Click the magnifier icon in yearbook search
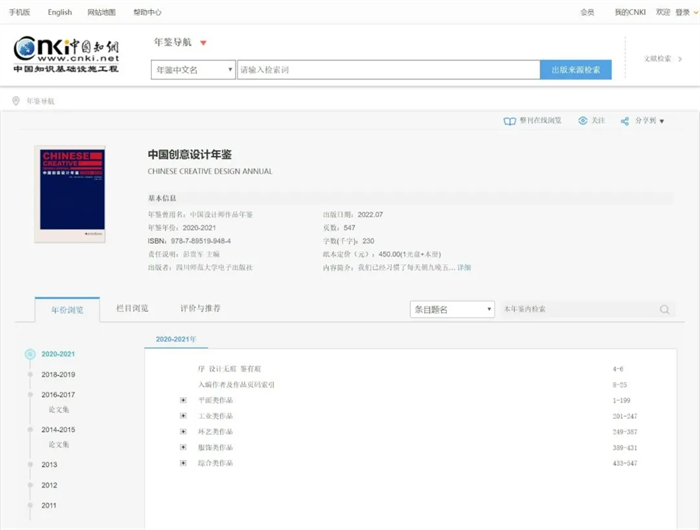The image size is (700, 530). 664,310
